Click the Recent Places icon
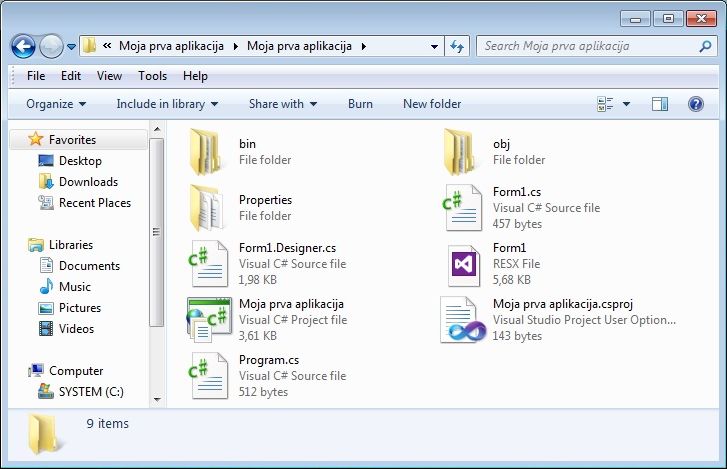 46,203
